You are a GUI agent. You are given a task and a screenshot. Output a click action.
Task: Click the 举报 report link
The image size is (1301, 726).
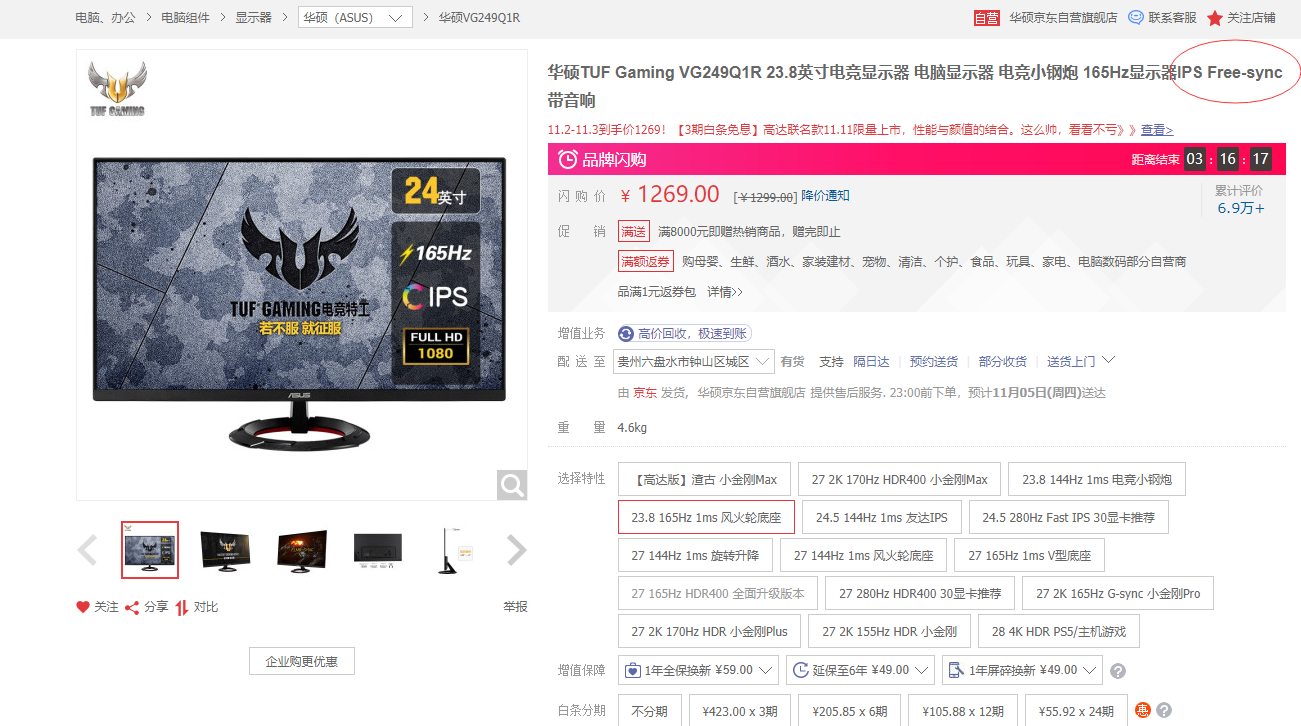pyautogui.click(x=515, y=607)
